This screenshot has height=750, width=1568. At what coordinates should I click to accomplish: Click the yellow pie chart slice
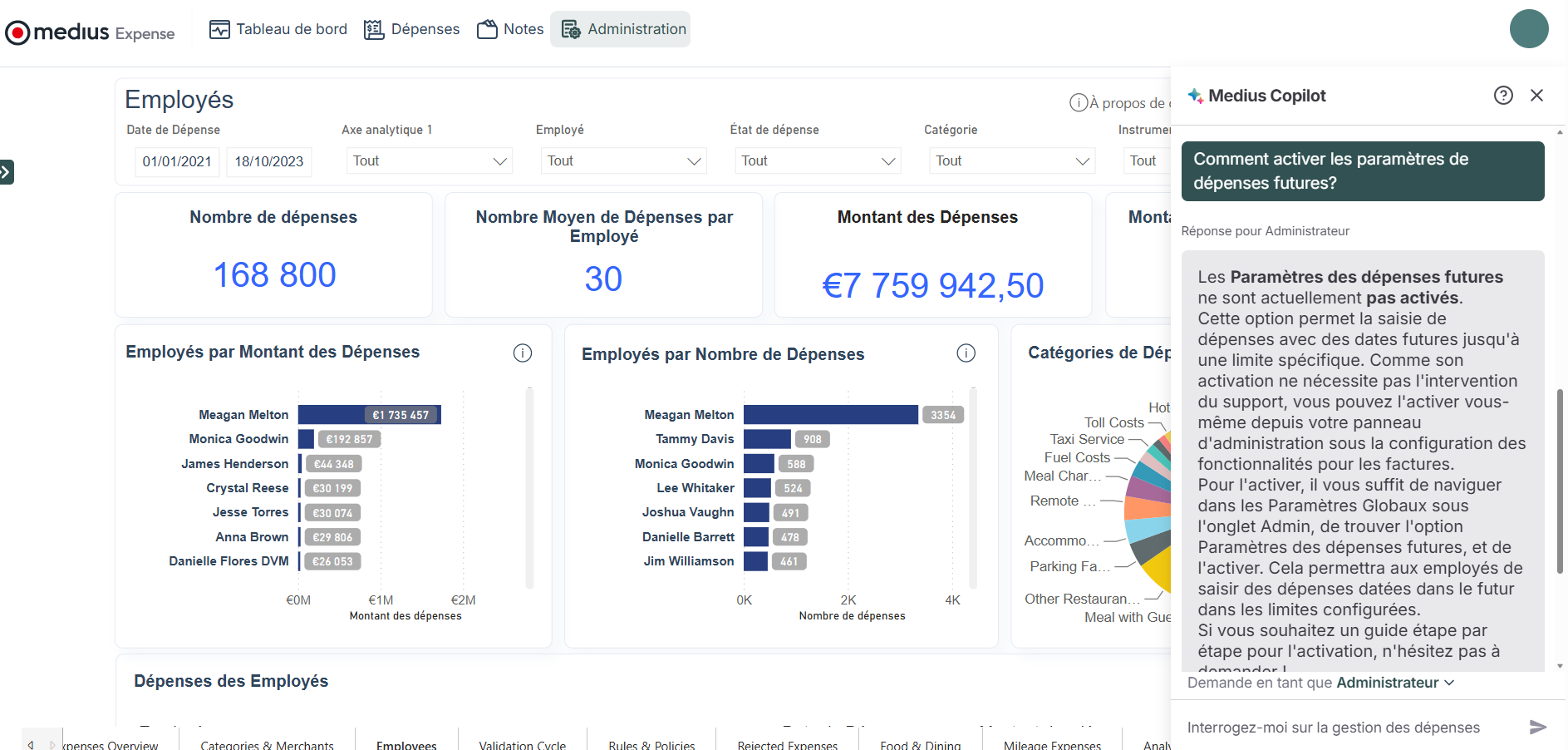pyautogui.click(x=1158, y=570)
